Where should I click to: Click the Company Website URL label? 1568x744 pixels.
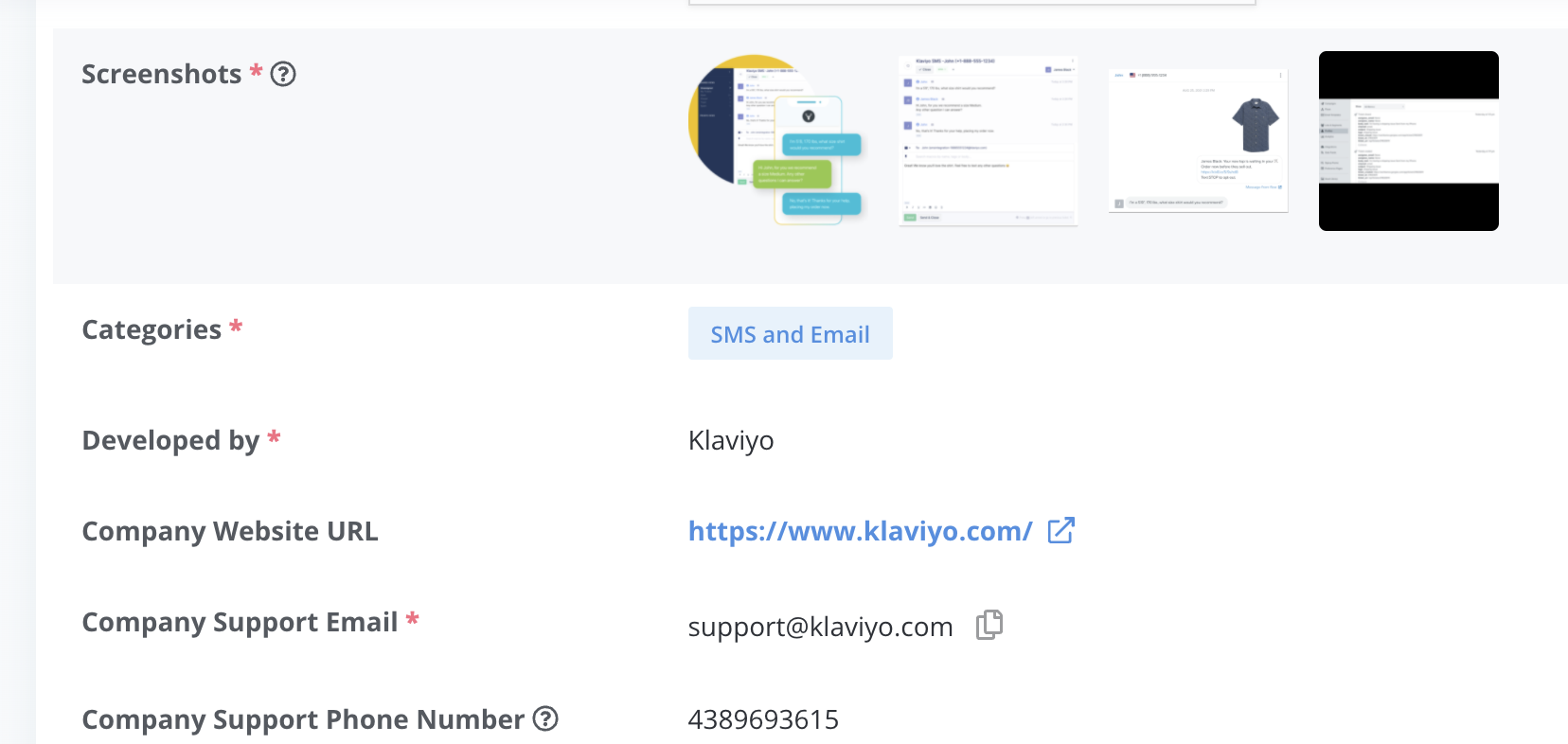click(x=230, y=531)
